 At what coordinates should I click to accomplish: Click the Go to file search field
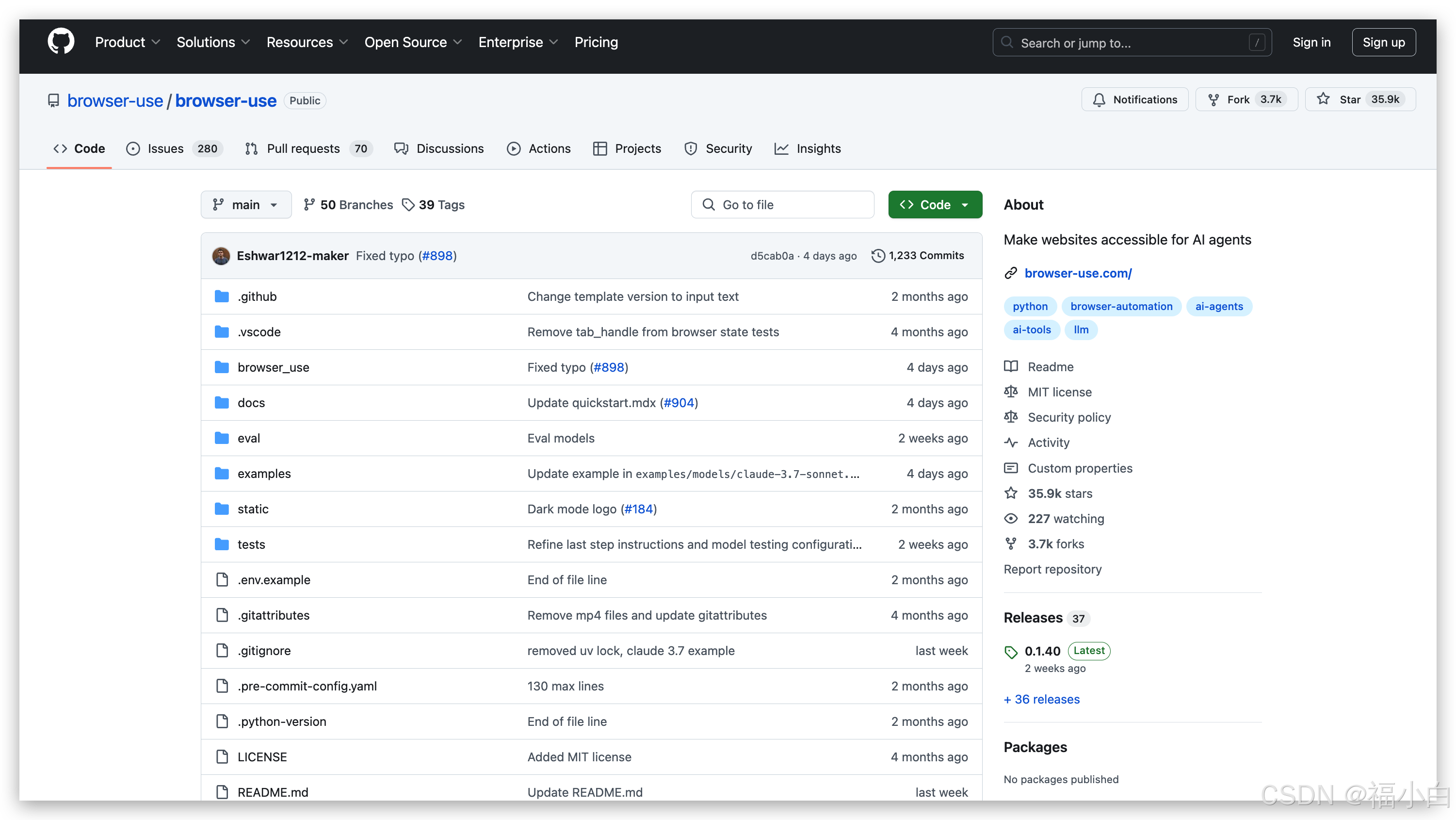tap(782, 205)
